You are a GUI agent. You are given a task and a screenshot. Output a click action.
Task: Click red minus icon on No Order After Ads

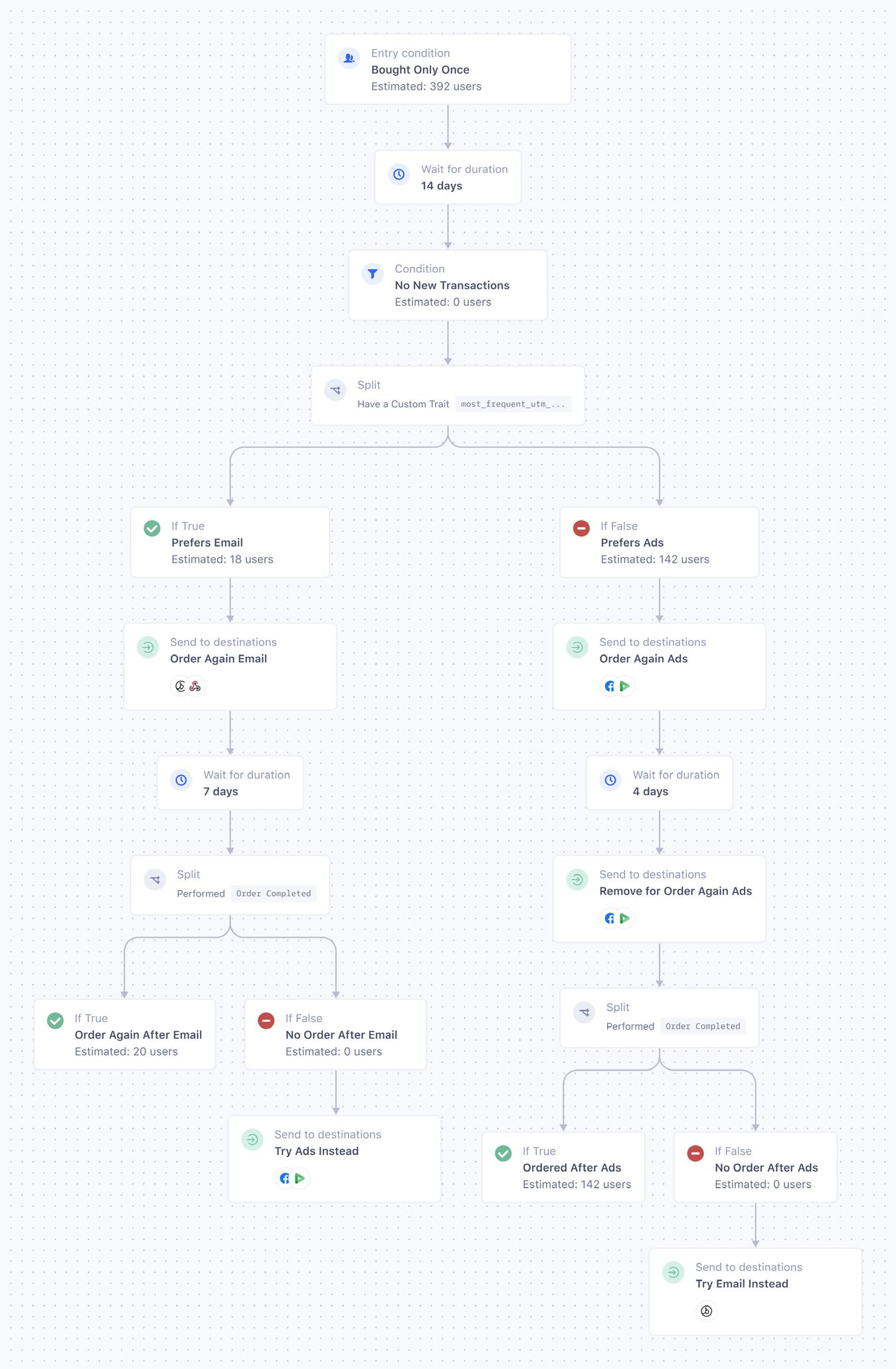coord(695,1154)
